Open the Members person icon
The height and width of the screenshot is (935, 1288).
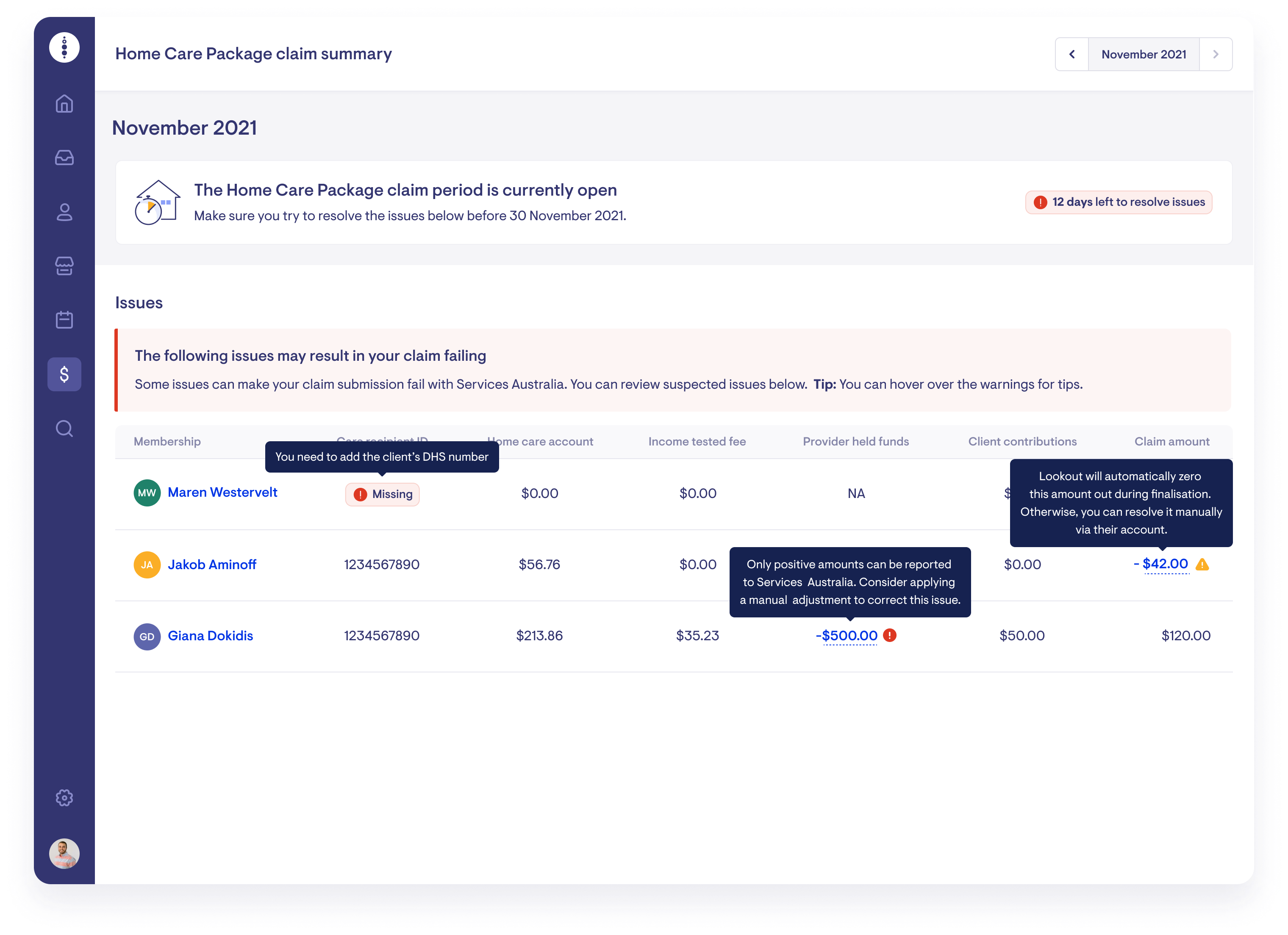pyautogui.click(x=64, y=212)
